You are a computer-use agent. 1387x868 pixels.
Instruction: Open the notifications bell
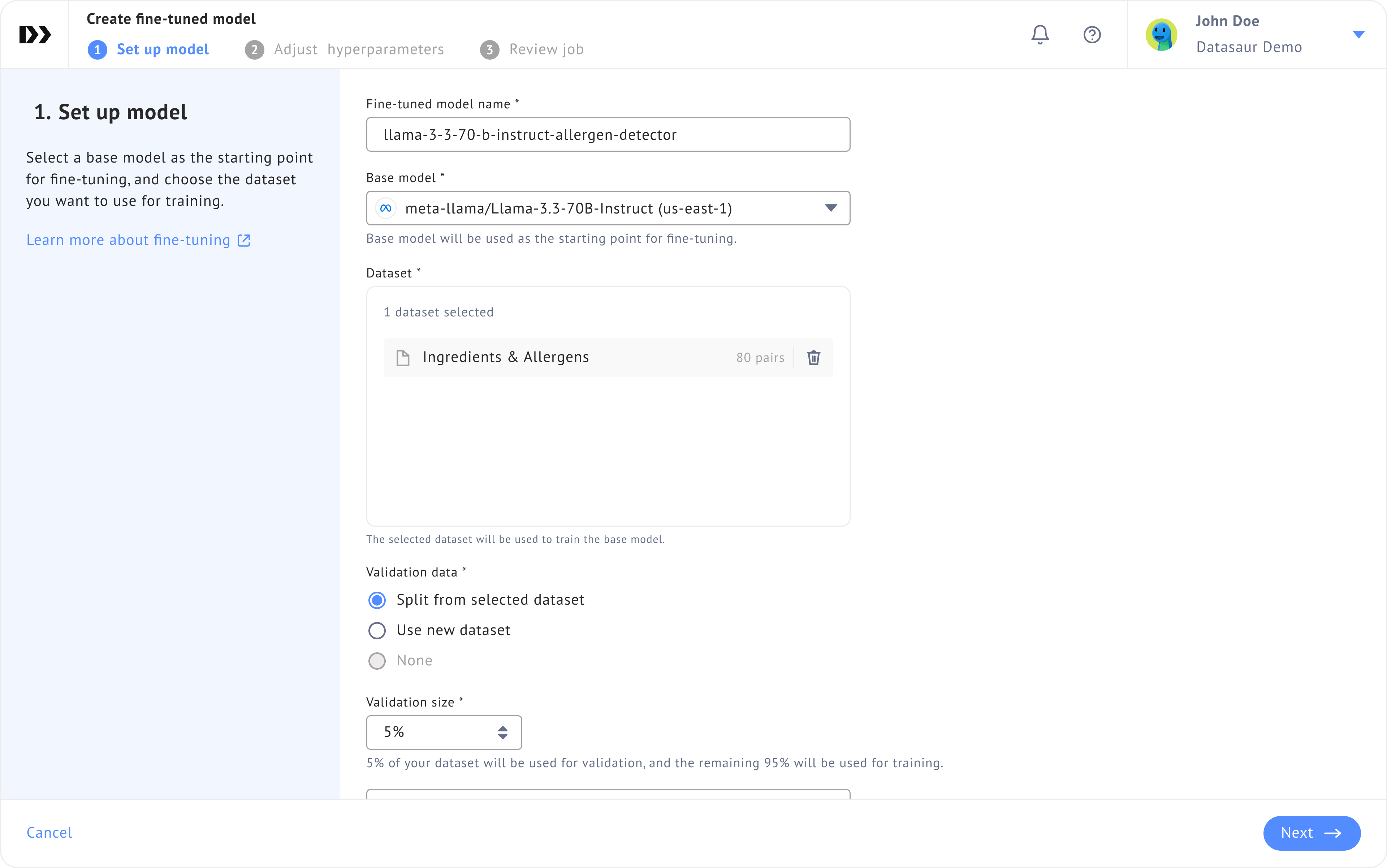click(x=1040, y=34)
